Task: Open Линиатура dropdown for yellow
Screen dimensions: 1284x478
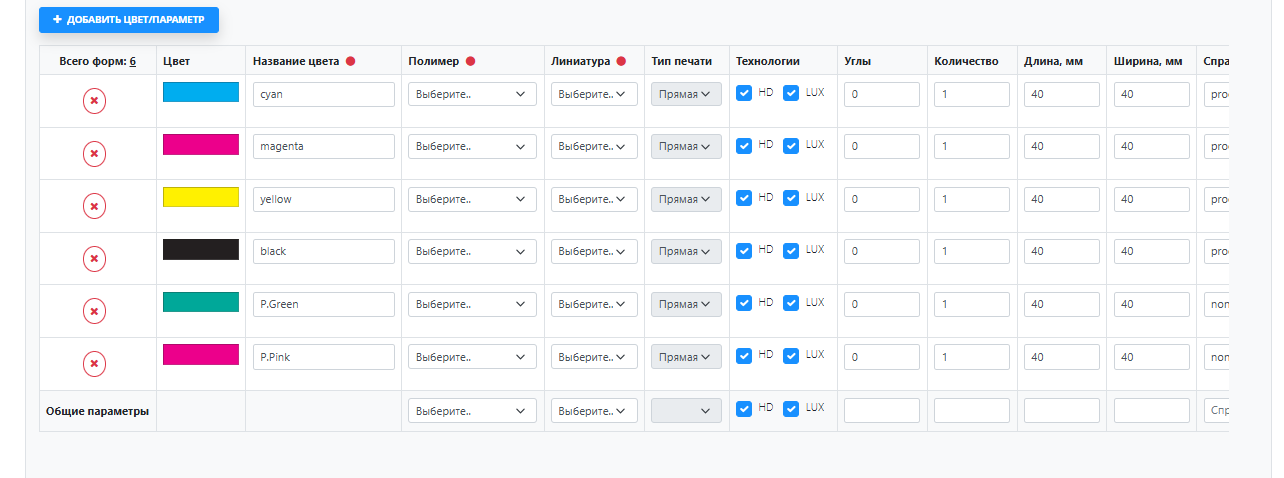Action: point(594,199)
